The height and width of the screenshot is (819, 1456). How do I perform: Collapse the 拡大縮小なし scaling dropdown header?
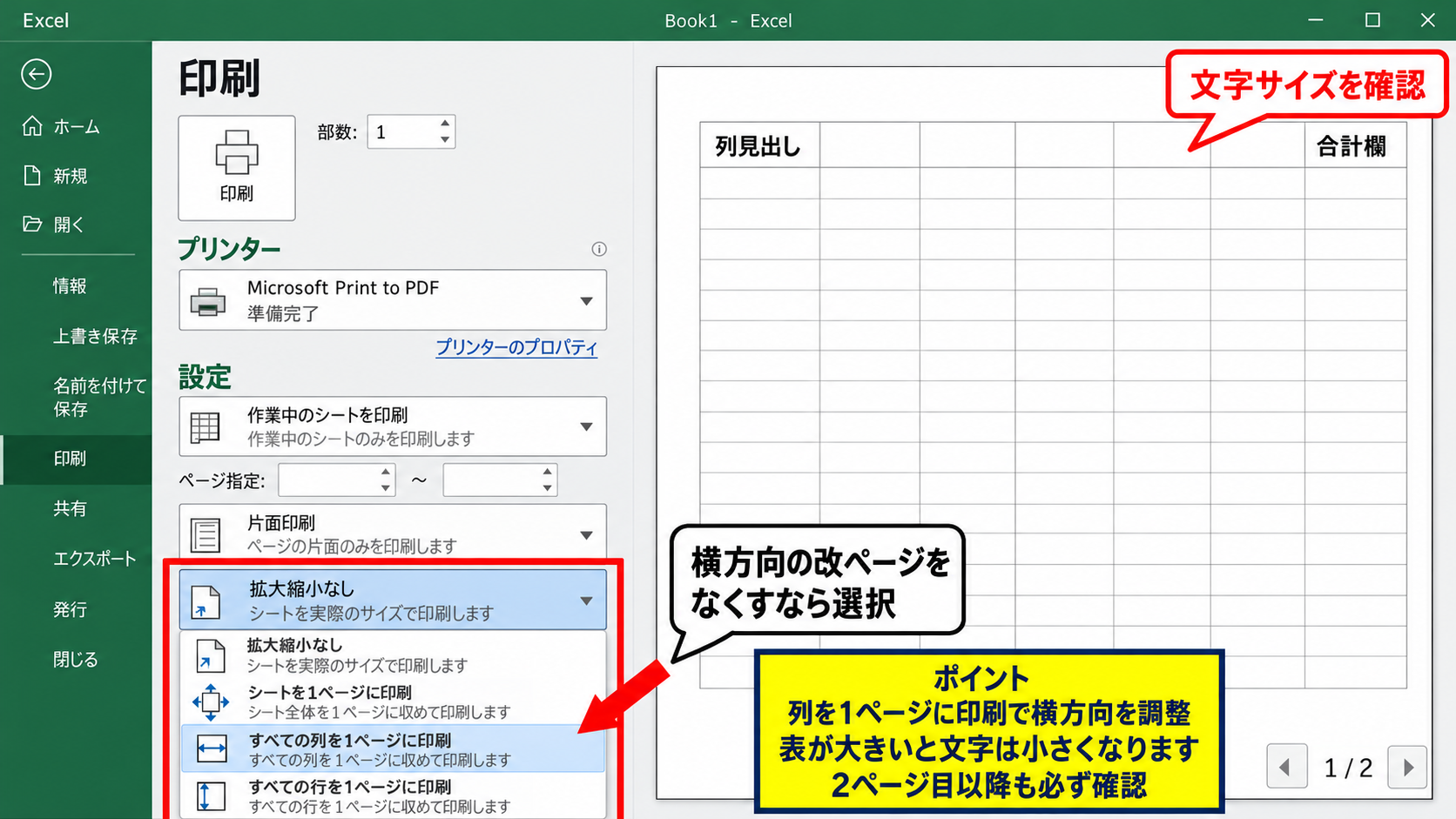point(393,600)
